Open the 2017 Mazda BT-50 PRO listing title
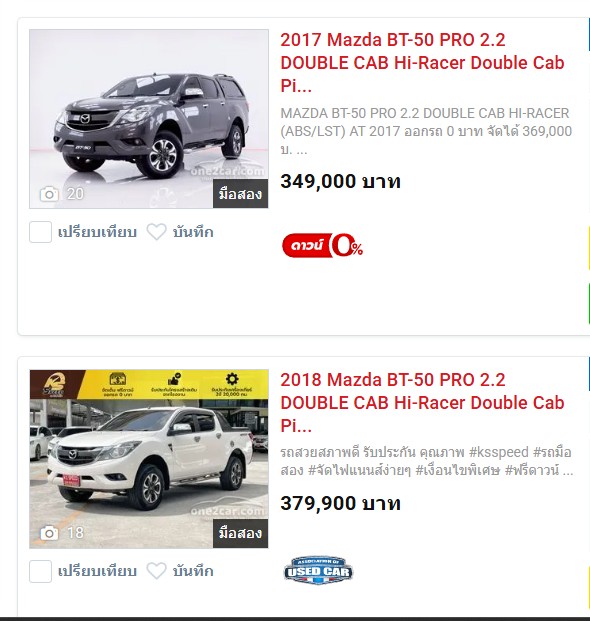Image resolution: width=590 pixels, height=621 pixels. [422, 63]
